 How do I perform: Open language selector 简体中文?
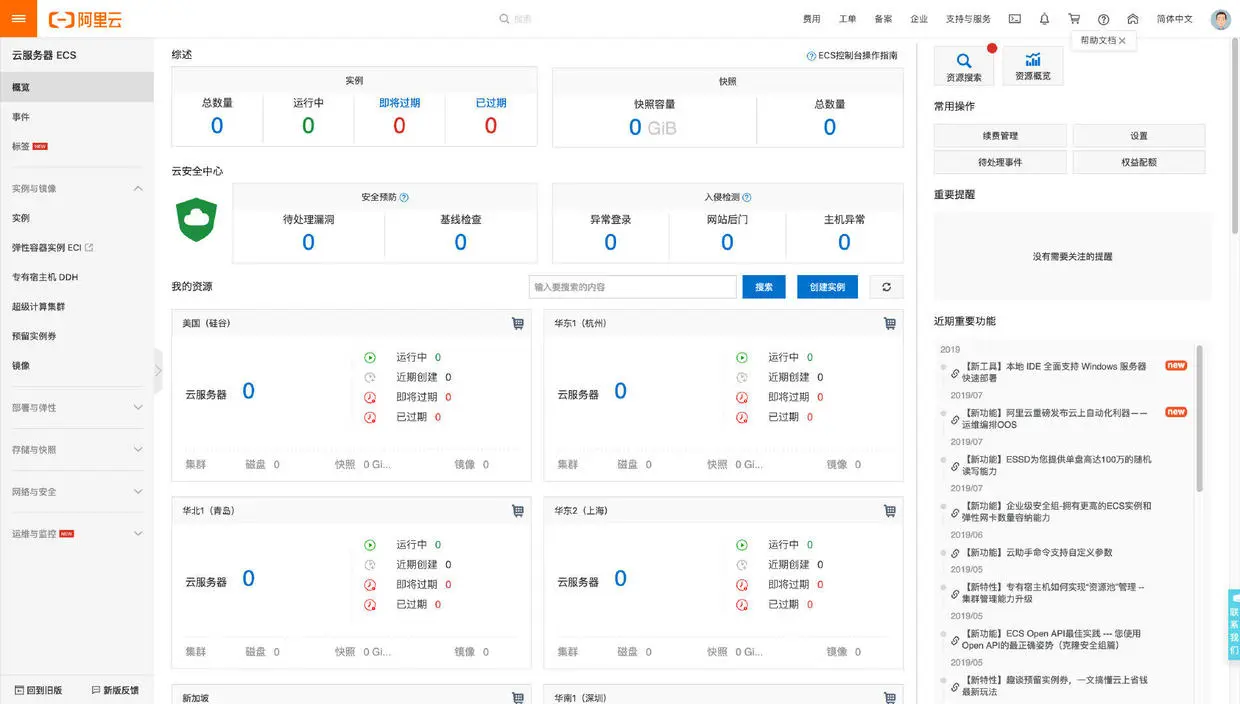[1174, 19]
